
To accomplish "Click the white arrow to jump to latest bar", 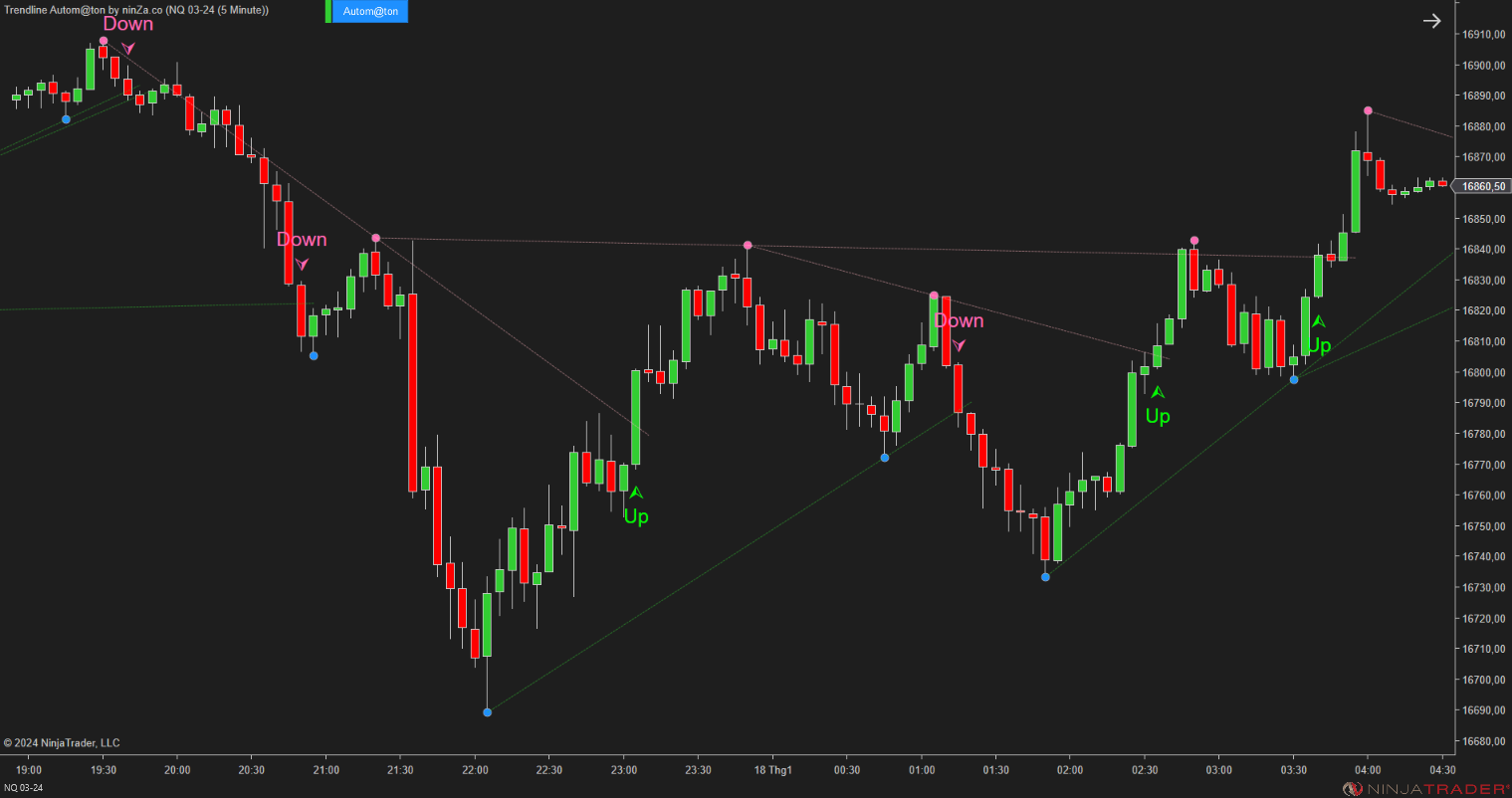I will [1431, 20].
